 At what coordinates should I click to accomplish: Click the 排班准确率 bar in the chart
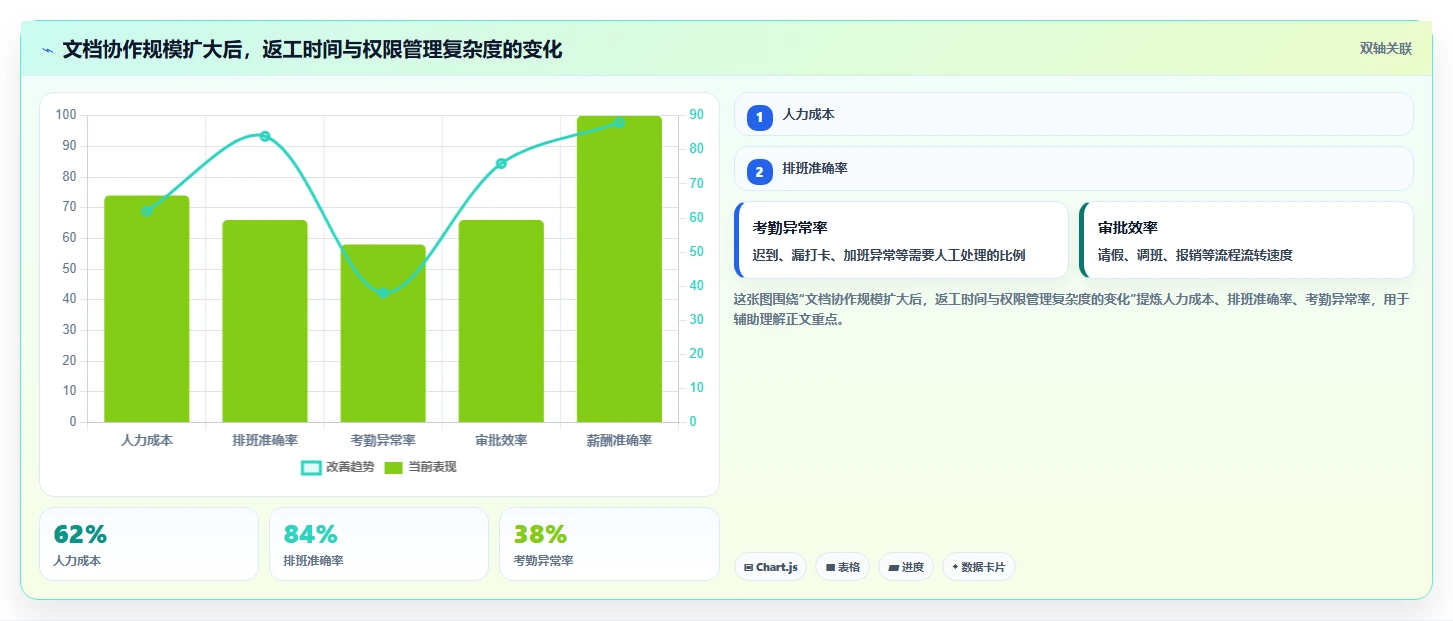[265, 321]
